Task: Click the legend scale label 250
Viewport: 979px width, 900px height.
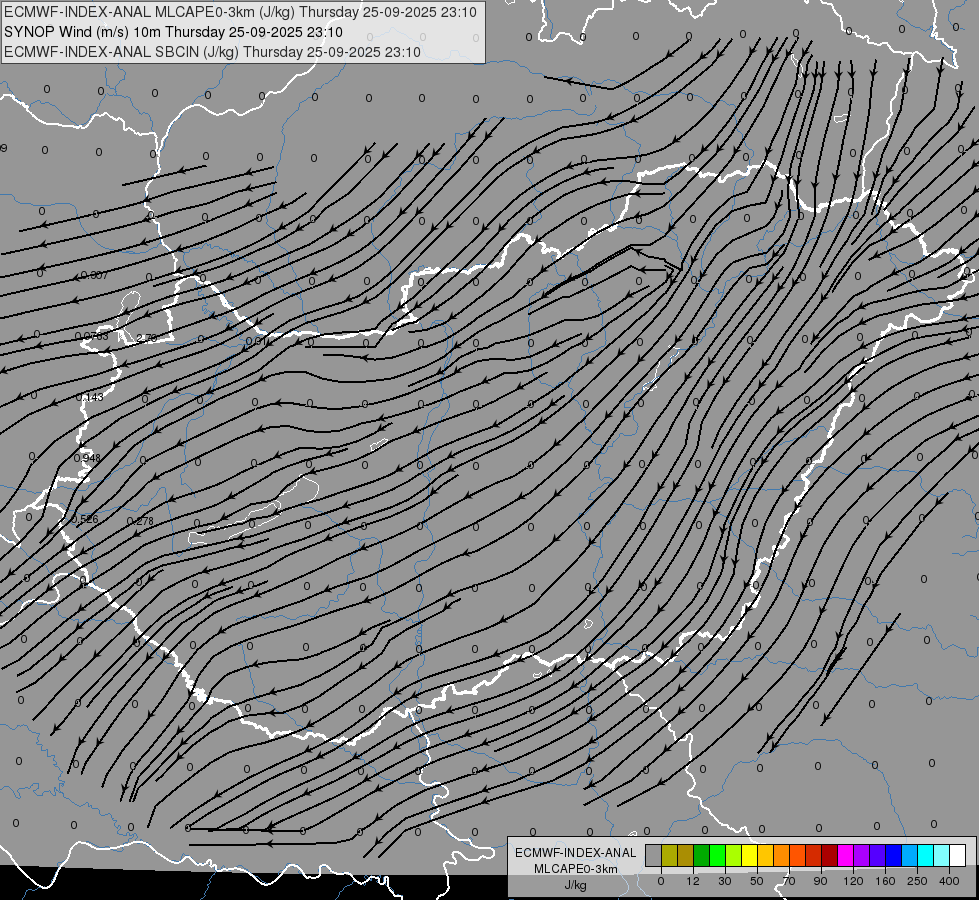Action: (x=917, y=881)
